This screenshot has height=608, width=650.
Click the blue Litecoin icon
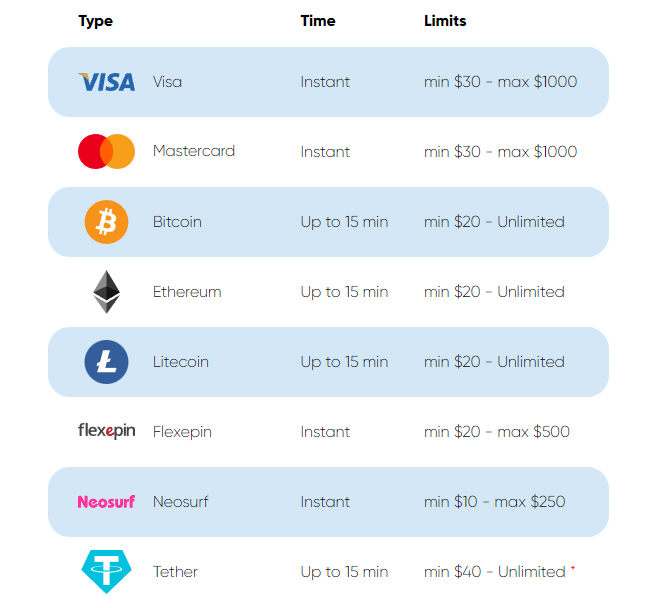(x=107, y=362)
